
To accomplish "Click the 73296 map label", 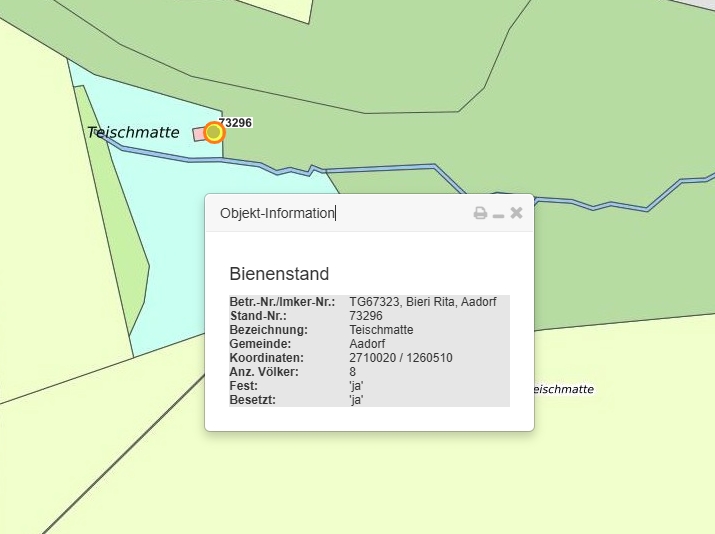I will point(235,122).
